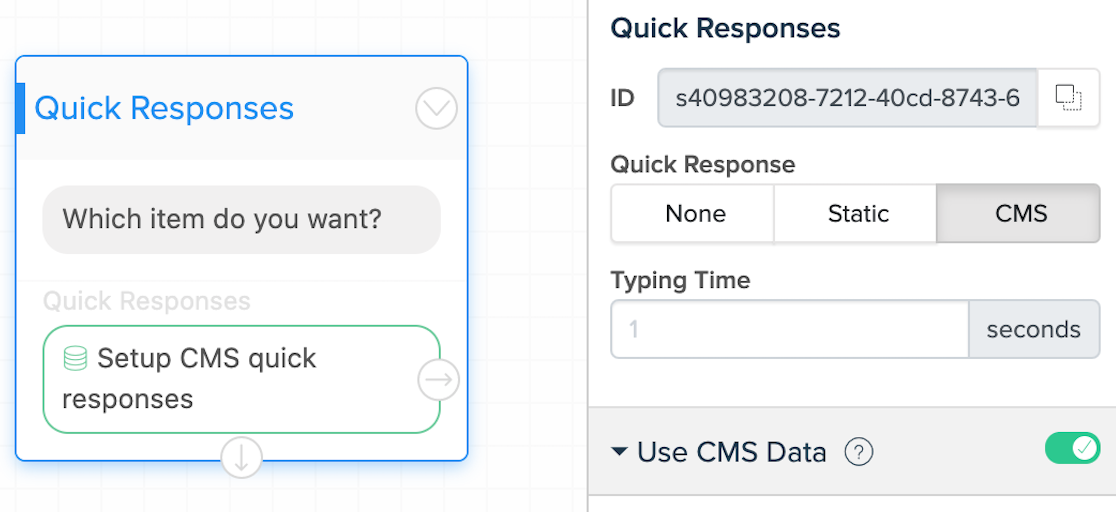Click the right arrow connector on CMS quick responses
This screenshot has height=512, width=1116.
click(438, 380)
